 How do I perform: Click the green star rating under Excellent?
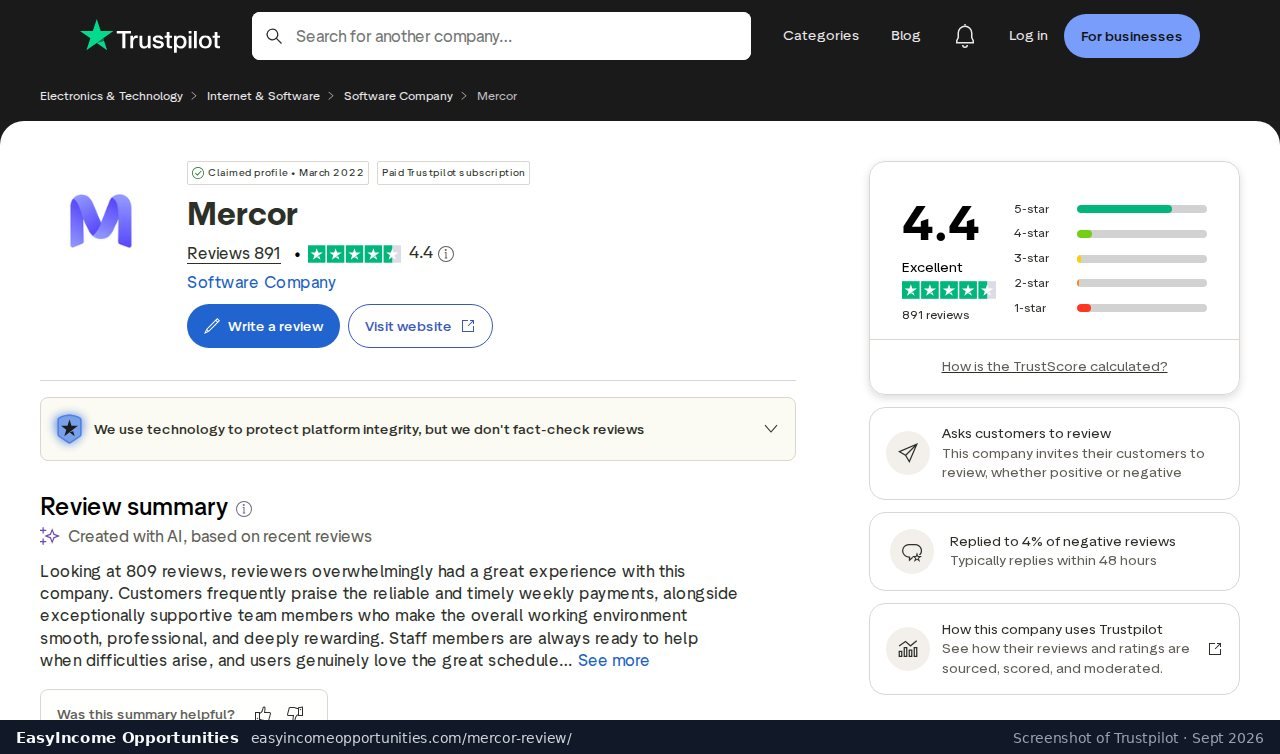(x=949, y=290)
